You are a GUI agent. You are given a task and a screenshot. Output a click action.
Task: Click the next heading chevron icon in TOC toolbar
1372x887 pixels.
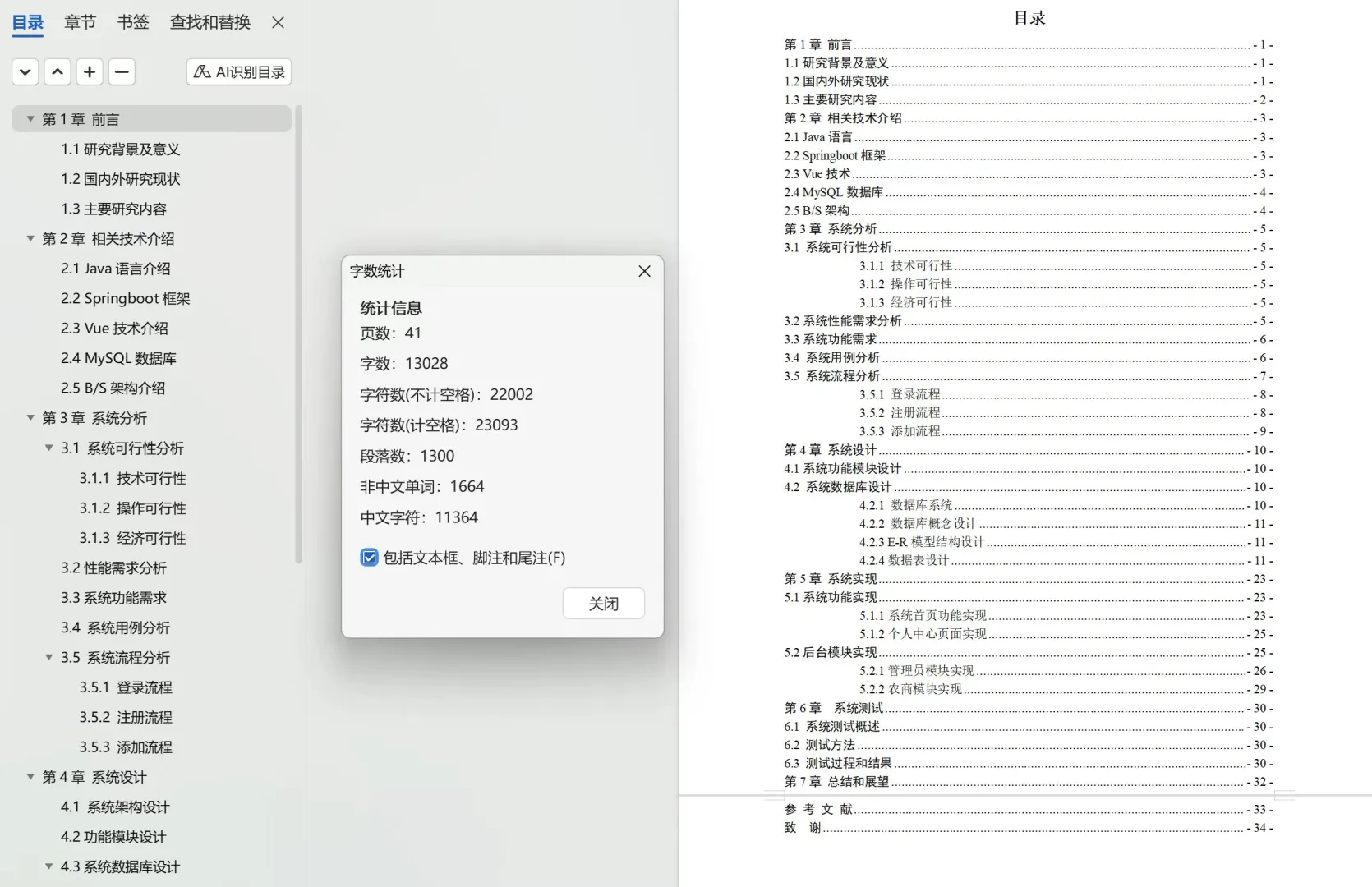pos(25,71)
